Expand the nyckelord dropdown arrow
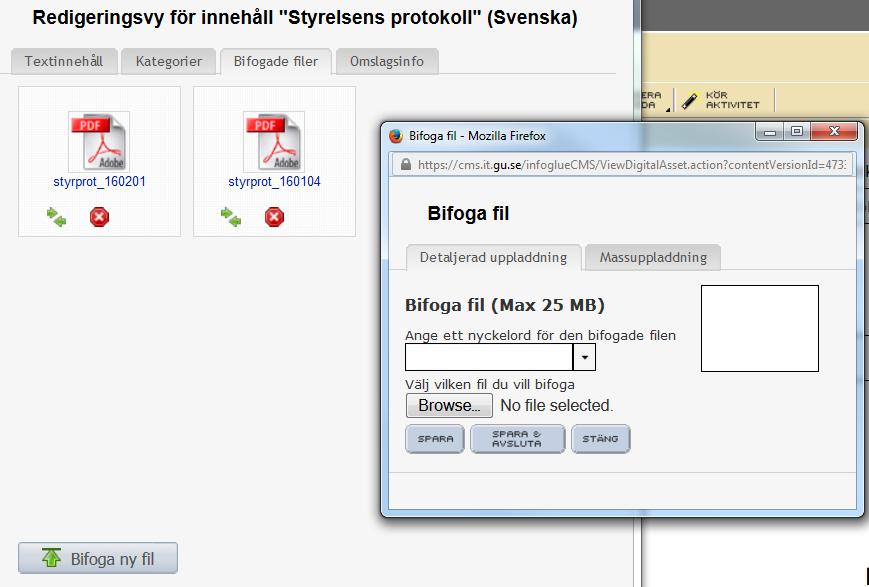This screenshot has height=587, width=869. [584, 357]
